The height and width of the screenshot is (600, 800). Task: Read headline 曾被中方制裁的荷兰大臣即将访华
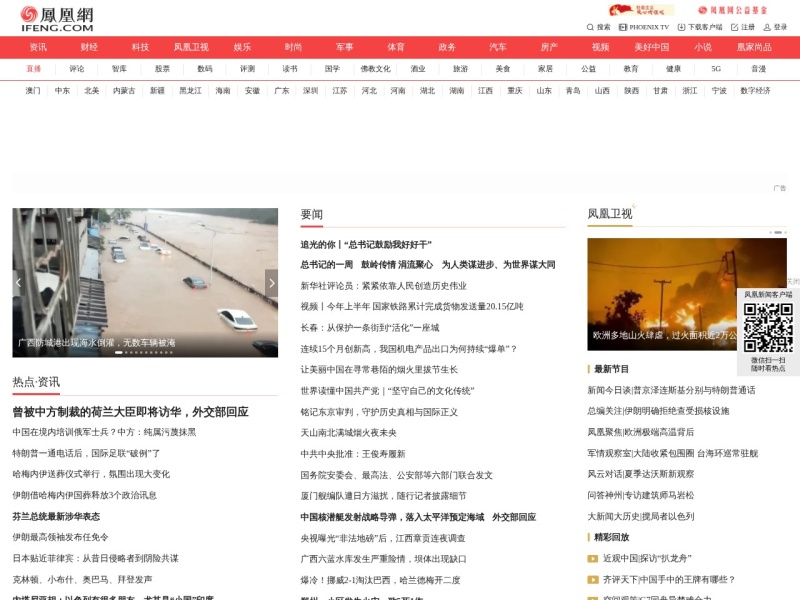(x=130, y=412)
